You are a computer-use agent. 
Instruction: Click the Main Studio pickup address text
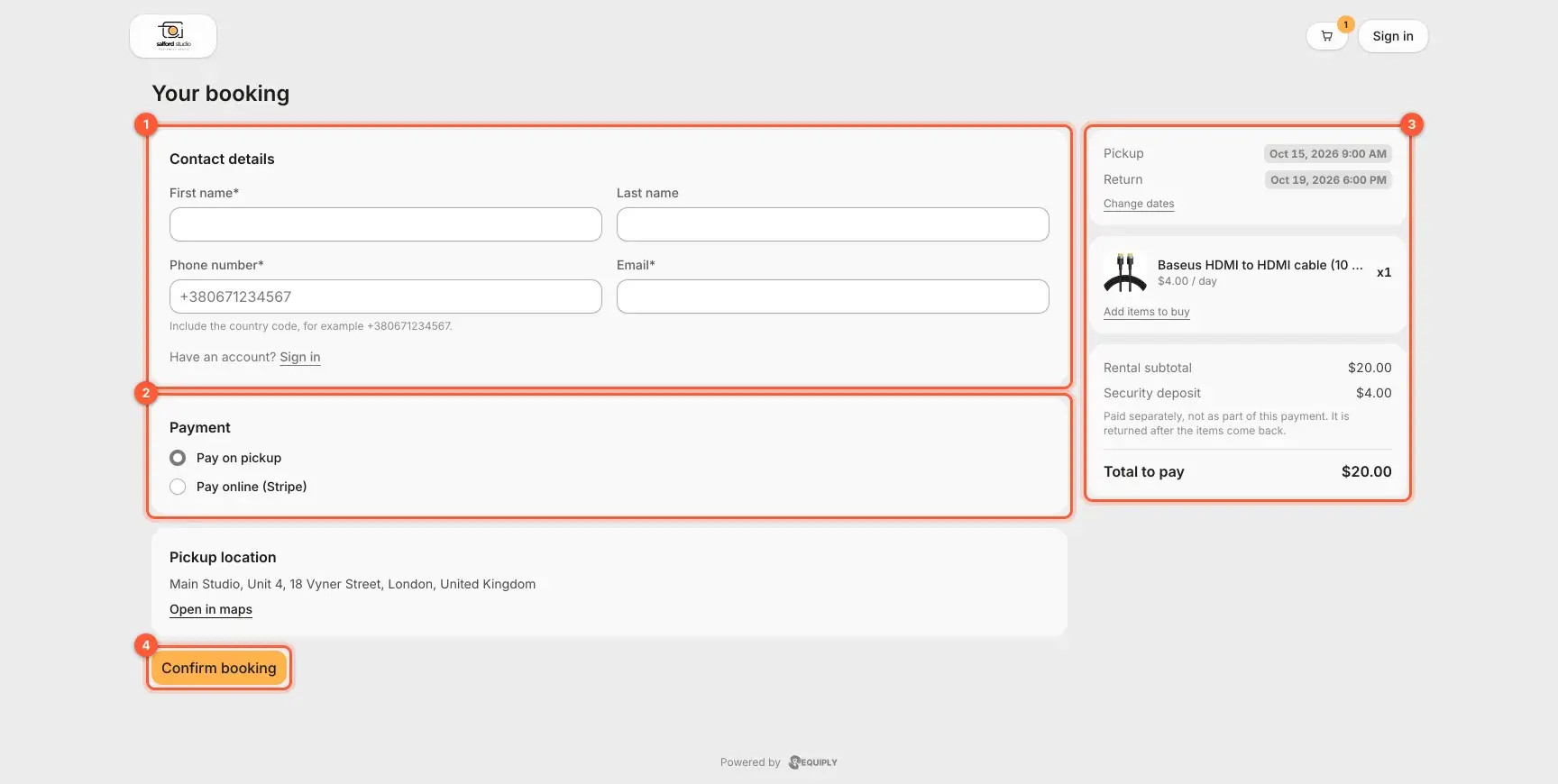[353, 584]
